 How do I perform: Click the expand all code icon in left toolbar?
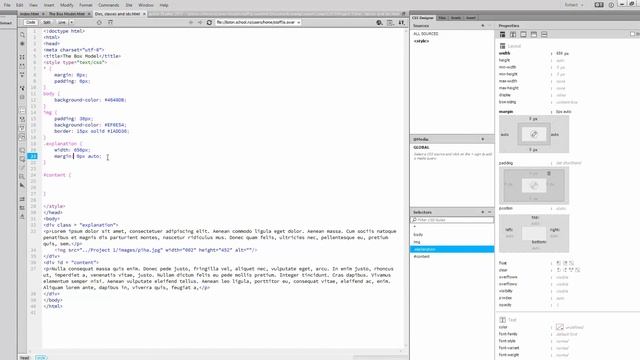pos(22,75)
